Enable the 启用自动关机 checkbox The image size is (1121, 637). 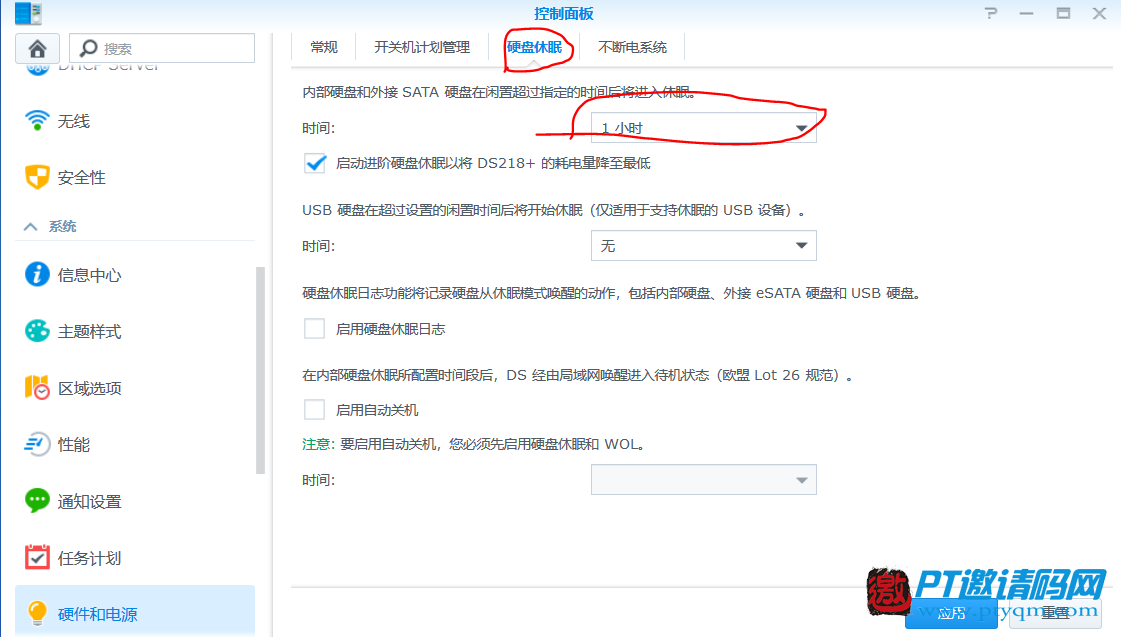(x=315, y=410)
